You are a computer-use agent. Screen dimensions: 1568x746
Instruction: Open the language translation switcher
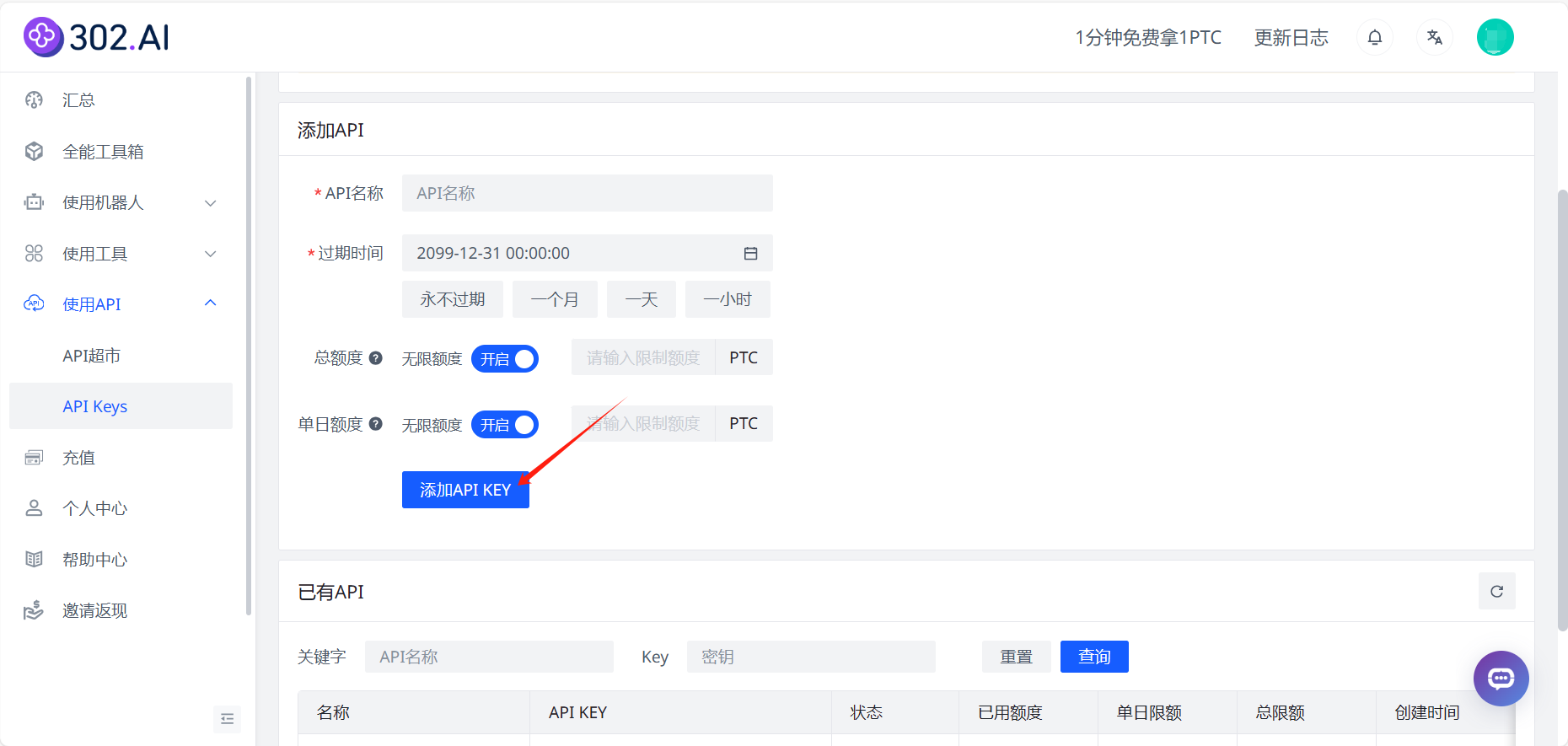[1435, 37]
